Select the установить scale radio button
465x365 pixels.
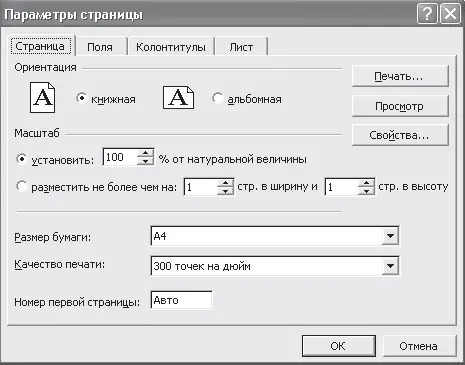point(22,159)
